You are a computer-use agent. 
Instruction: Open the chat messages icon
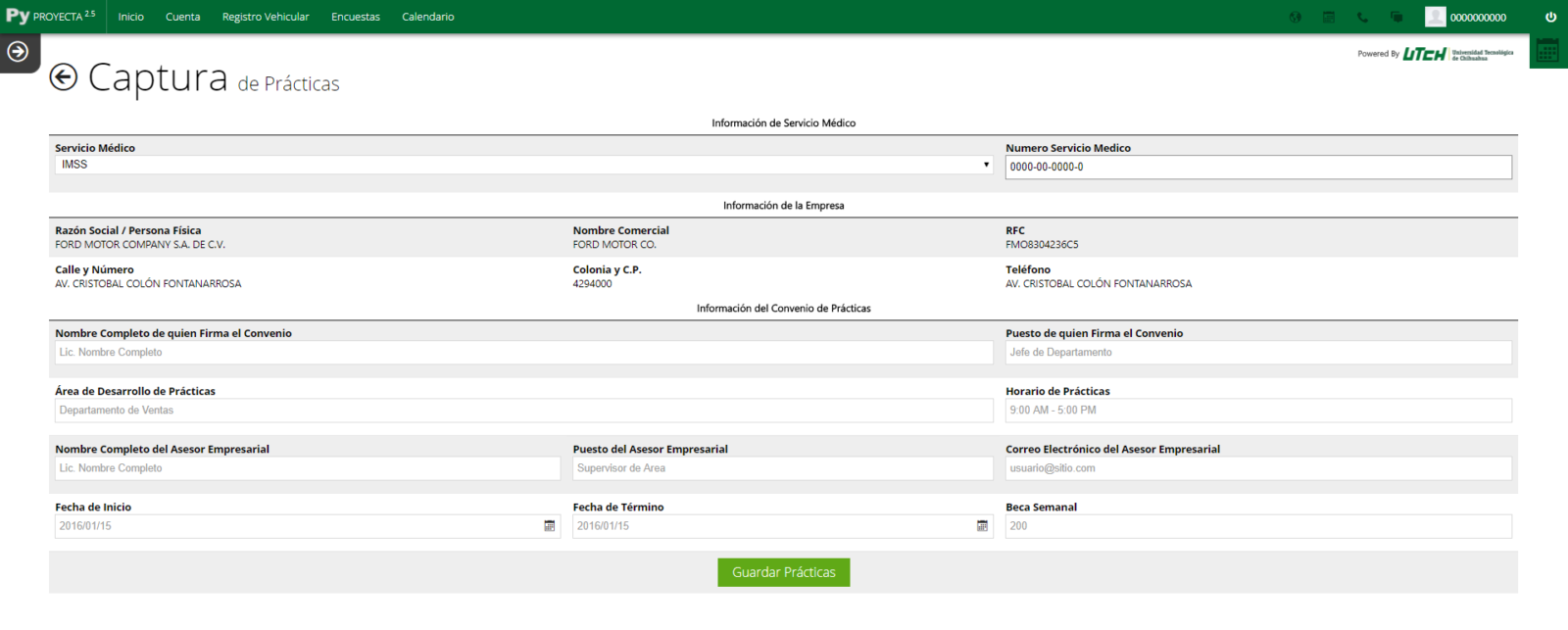pos(1396,17)
